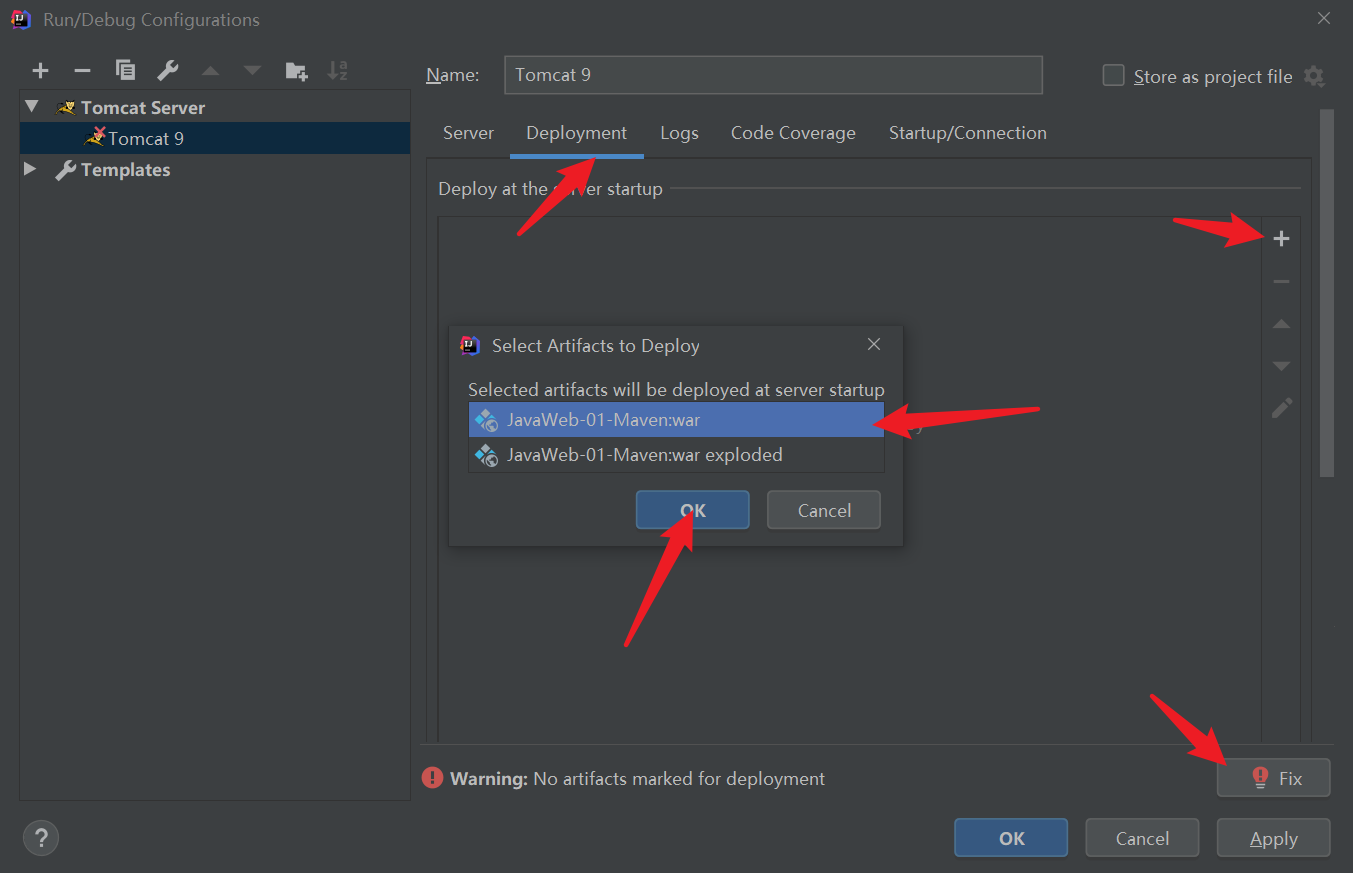Open help question mark button

click(x=41, y=838)
